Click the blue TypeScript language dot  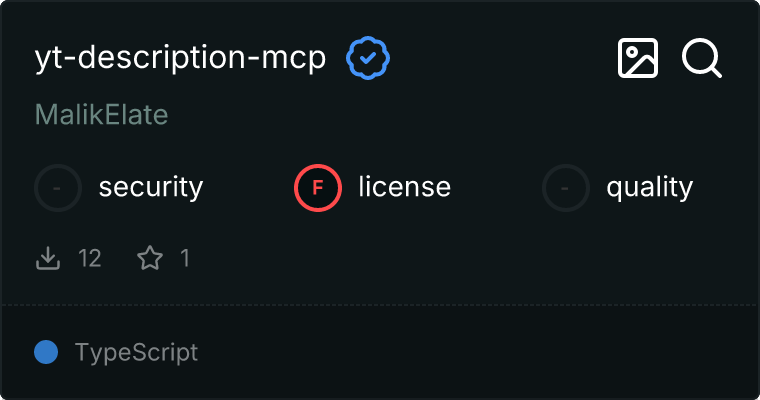[45, 352]
